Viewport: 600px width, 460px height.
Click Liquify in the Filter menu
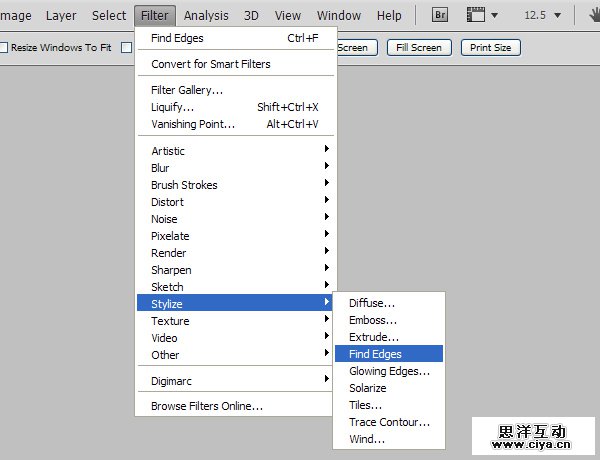tap(173, 107)
